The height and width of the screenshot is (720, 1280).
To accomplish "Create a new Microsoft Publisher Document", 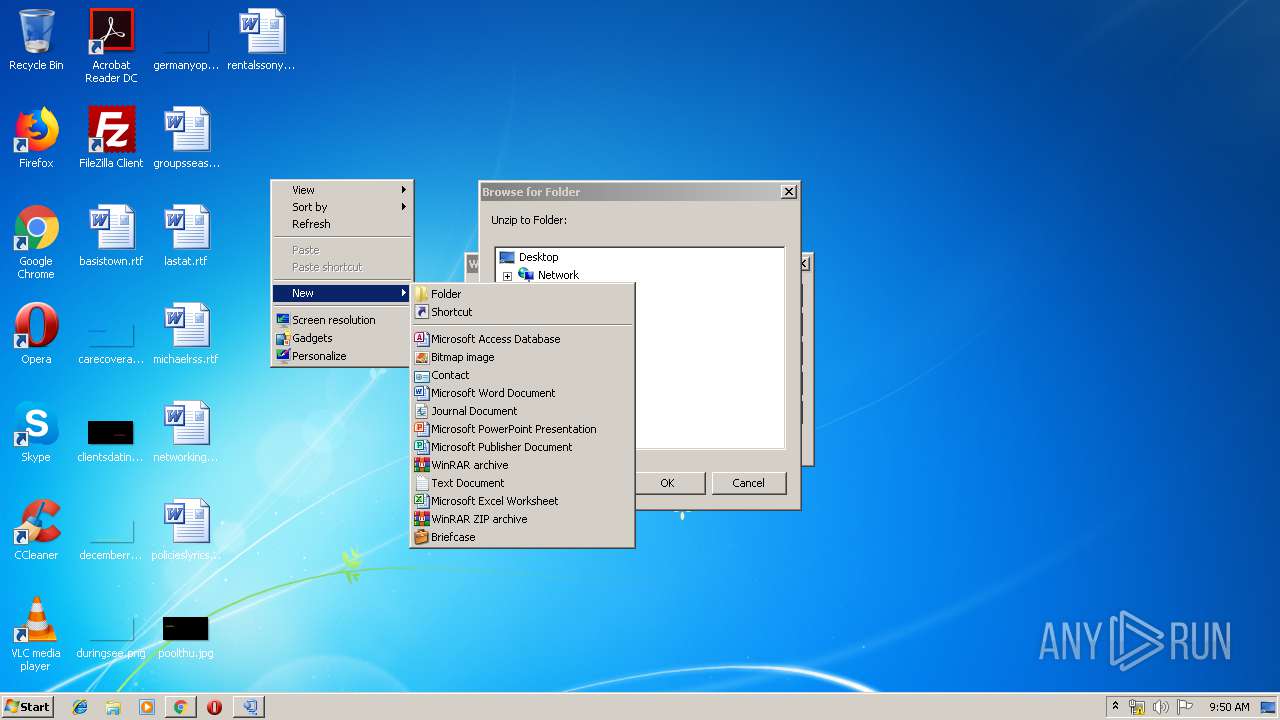I will pyautogui.click(x=522, y=447).
